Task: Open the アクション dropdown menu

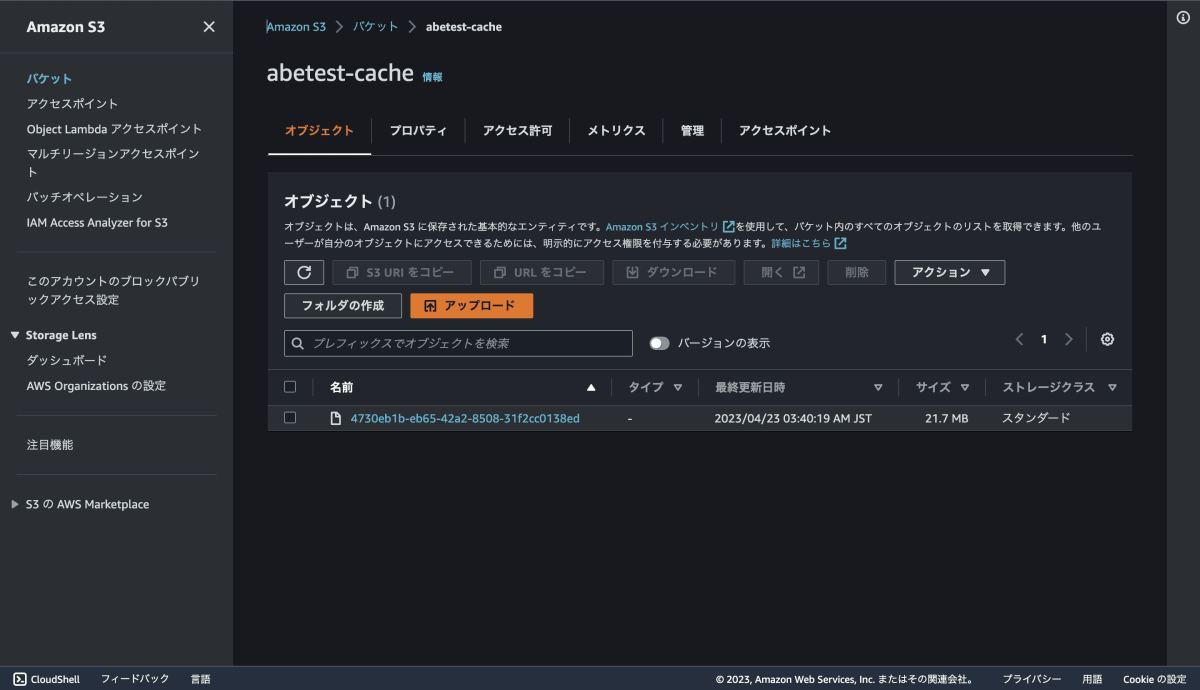Action: (949, 272)
